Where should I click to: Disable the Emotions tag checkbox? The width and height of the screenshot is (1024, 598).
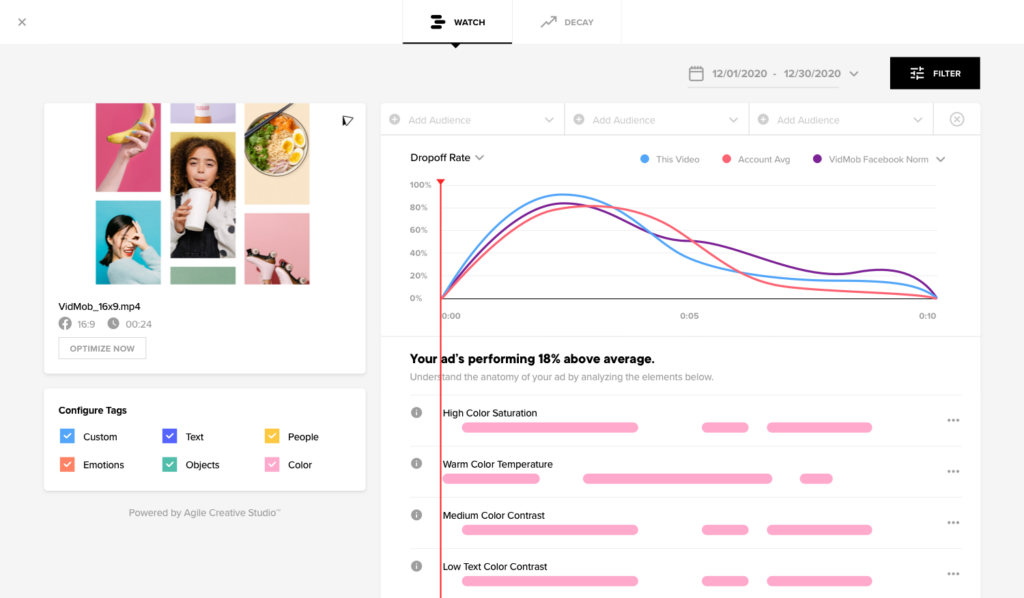(68, 464)
